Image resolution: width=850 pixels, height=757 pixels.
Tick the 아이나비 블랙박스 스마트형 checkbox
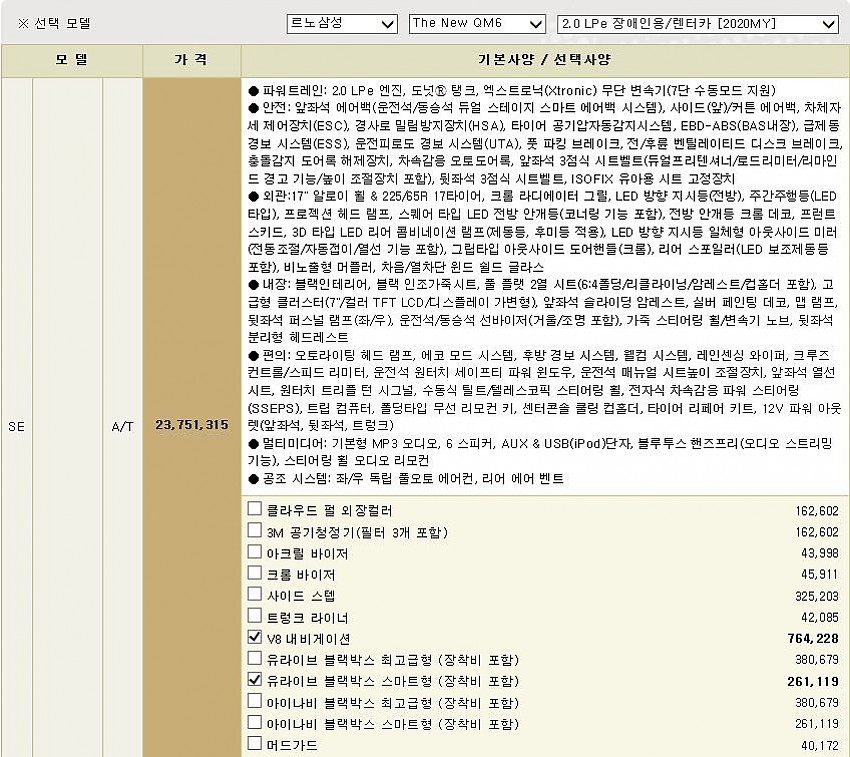click(x=255, y=722)
